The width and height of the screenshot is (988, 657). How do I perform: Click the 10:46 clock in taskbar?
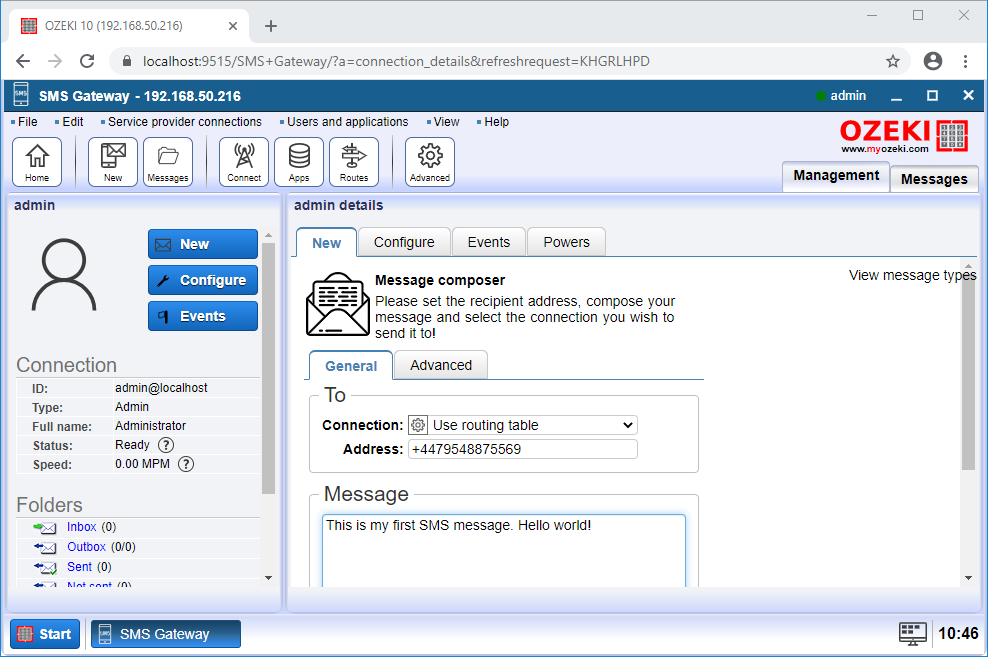958,634
